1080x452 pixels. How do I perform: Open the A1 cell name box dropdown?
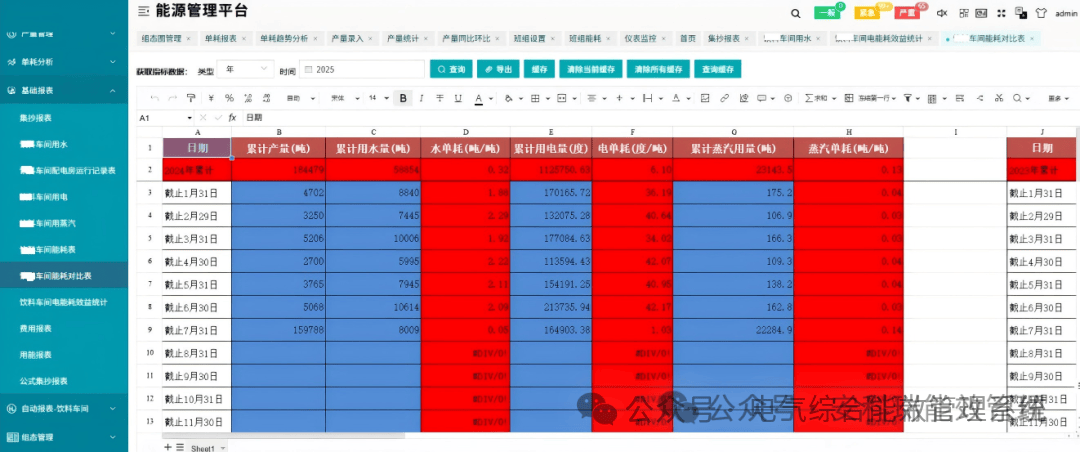[x=190, y=118]
